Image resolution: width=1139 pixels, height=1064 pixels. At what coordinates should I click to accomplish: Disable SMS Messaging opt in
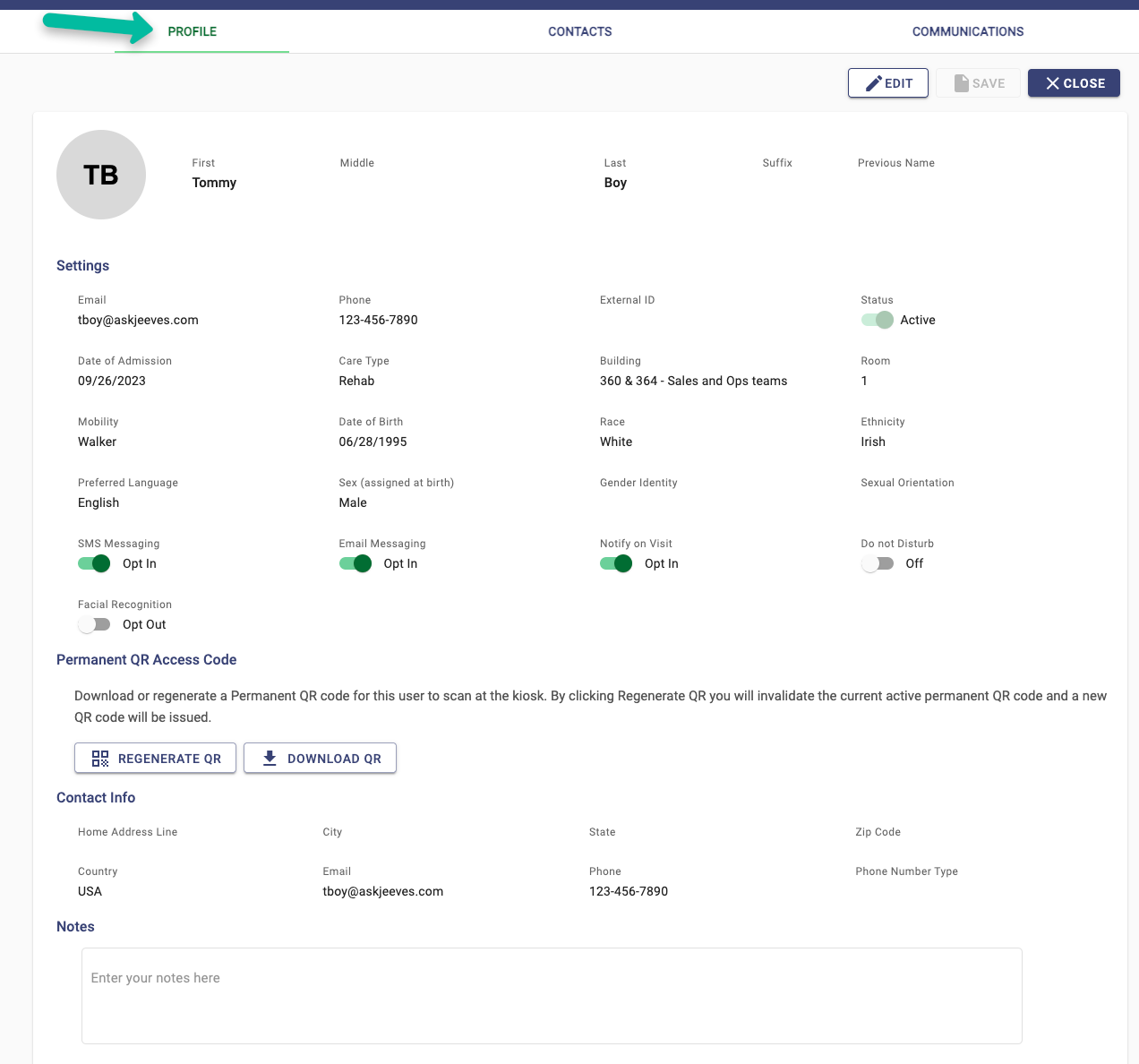pos(93,563)
